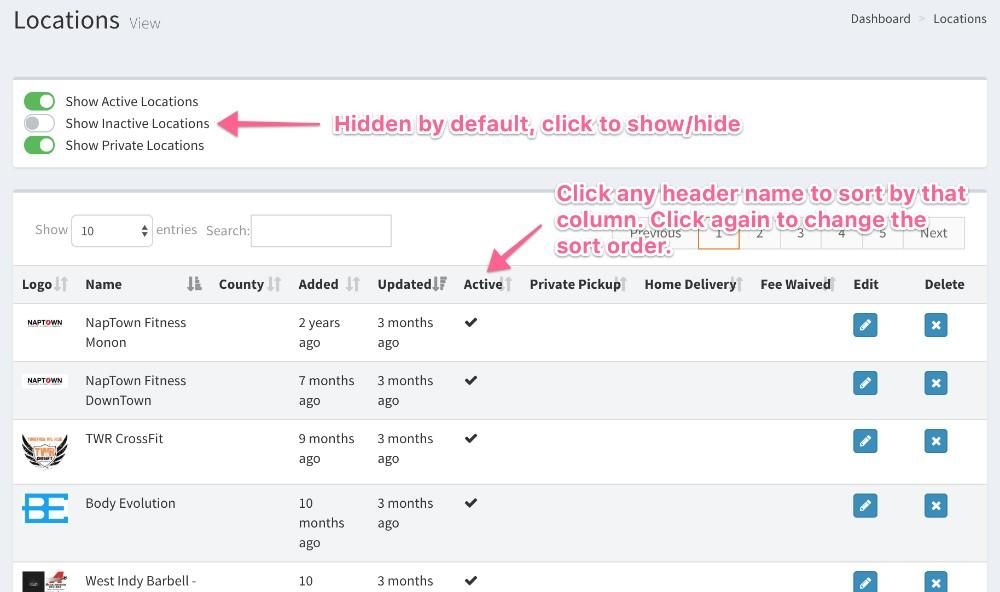Click the Active checkmark for West Indy Barbell

(x=471, y=581)
